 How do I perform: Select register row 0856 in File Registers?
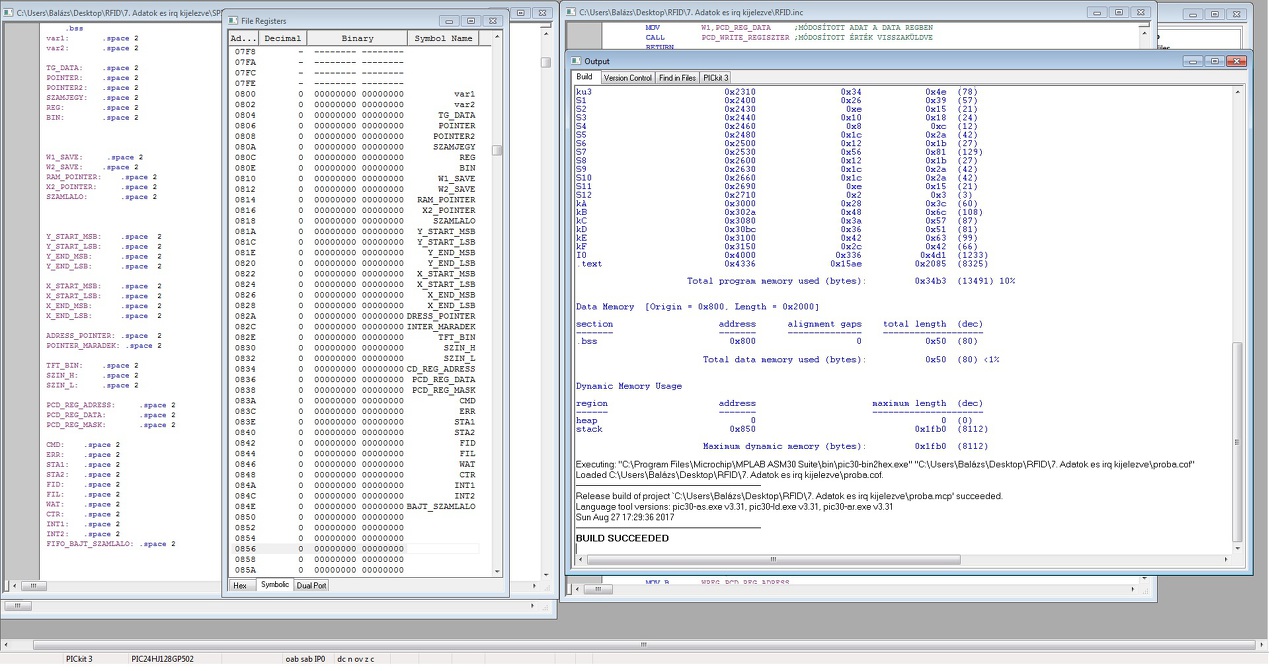pyautogui.click(x=354, y=548)
